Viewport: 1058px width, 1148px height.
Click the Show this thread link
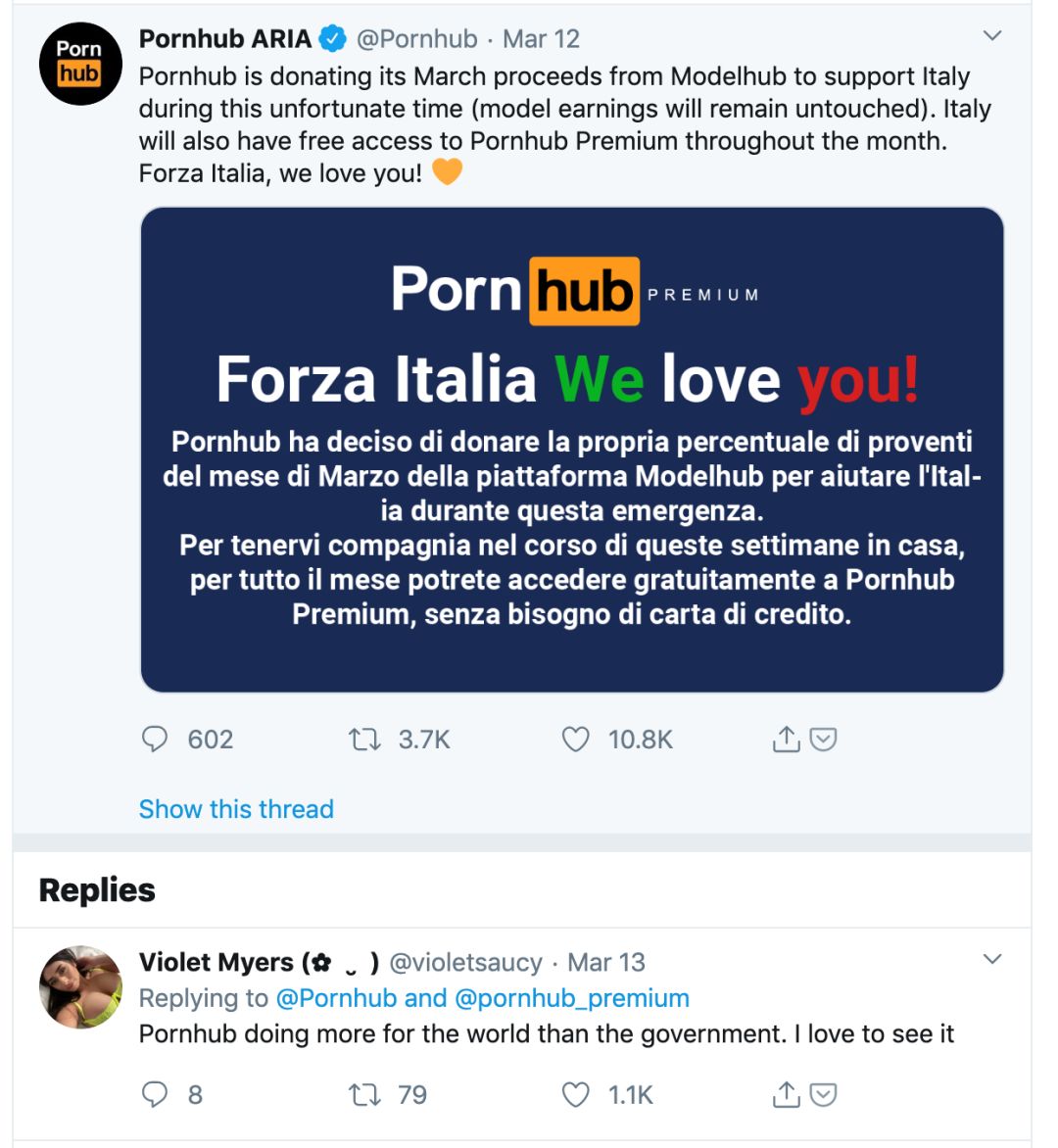(x=236, y=809)
